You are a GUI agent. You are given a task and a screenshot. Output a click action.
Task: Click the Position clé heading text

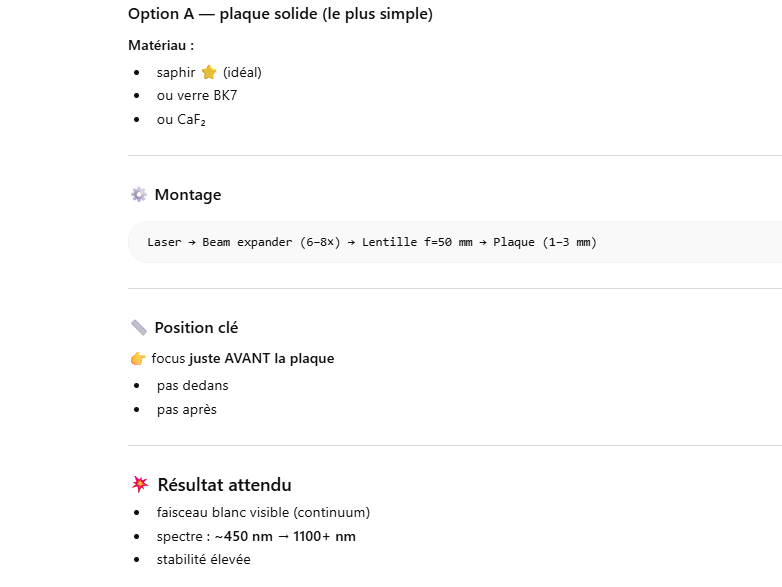pos(196,328)
